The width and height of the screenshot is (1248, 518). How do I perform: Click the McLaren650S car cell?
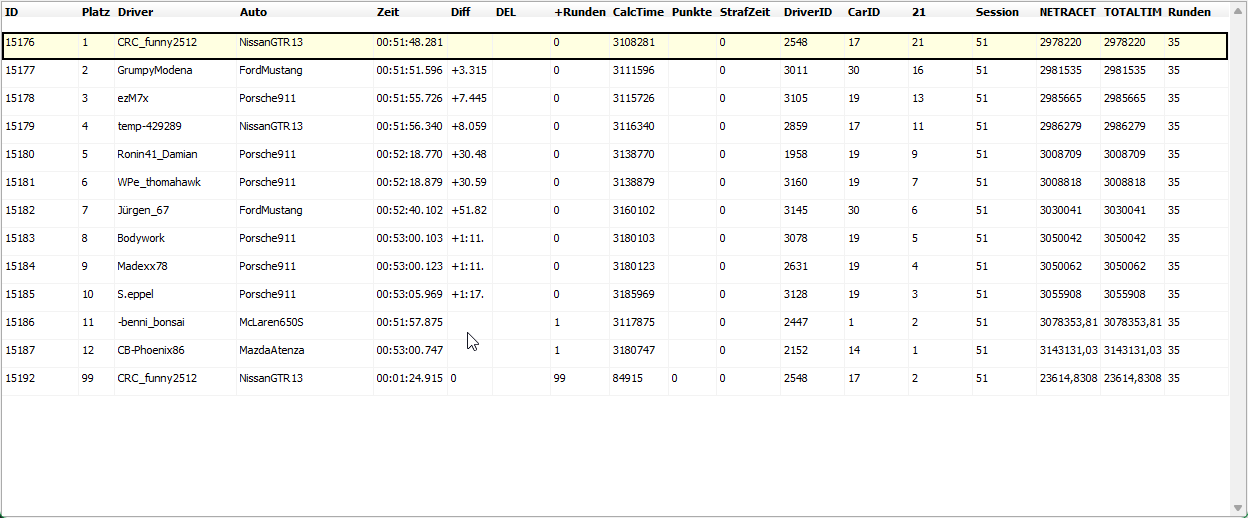coord(271,323)
